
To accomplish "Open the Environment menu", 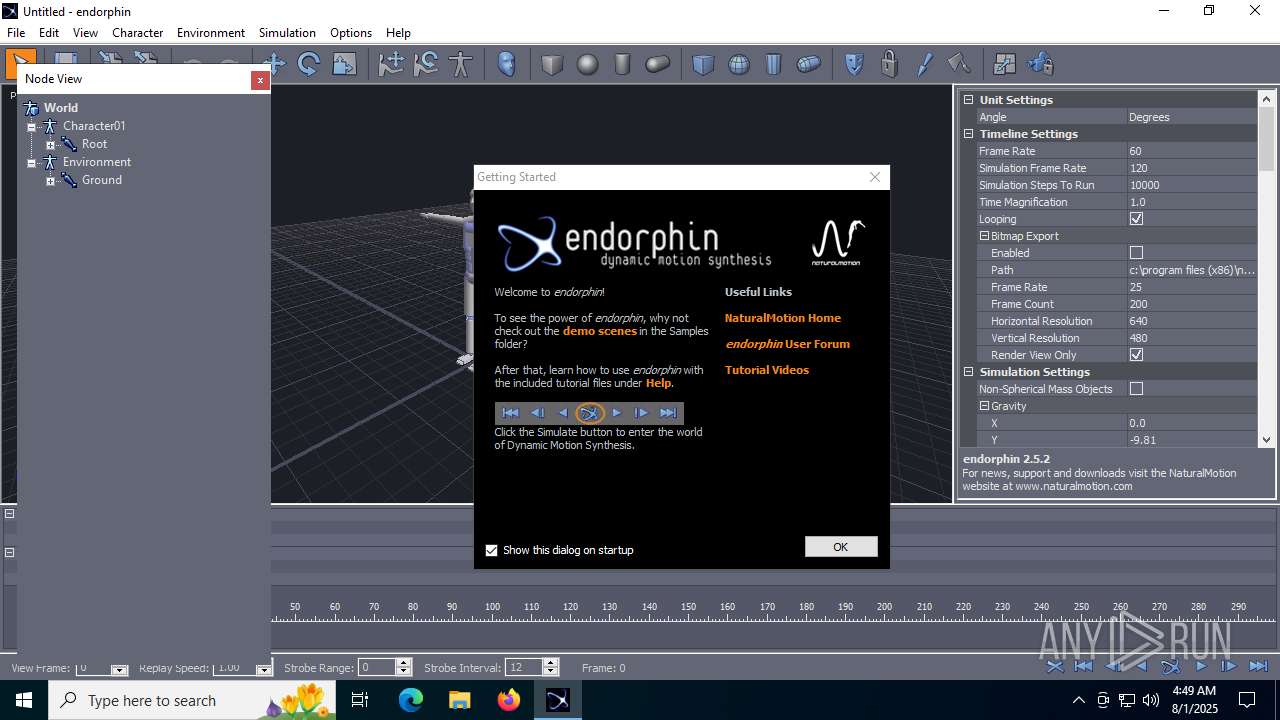I will tap(211, 33).
